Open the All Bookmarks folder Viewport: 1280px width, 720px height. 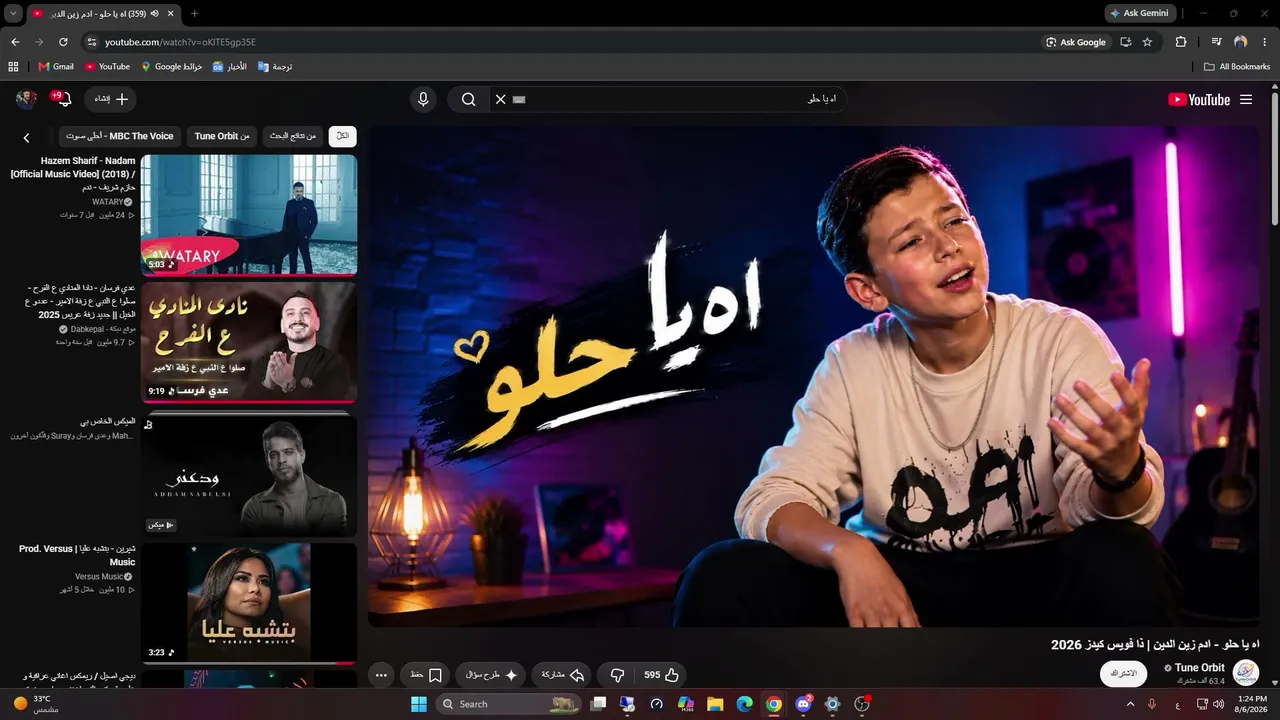[1237, 66]
